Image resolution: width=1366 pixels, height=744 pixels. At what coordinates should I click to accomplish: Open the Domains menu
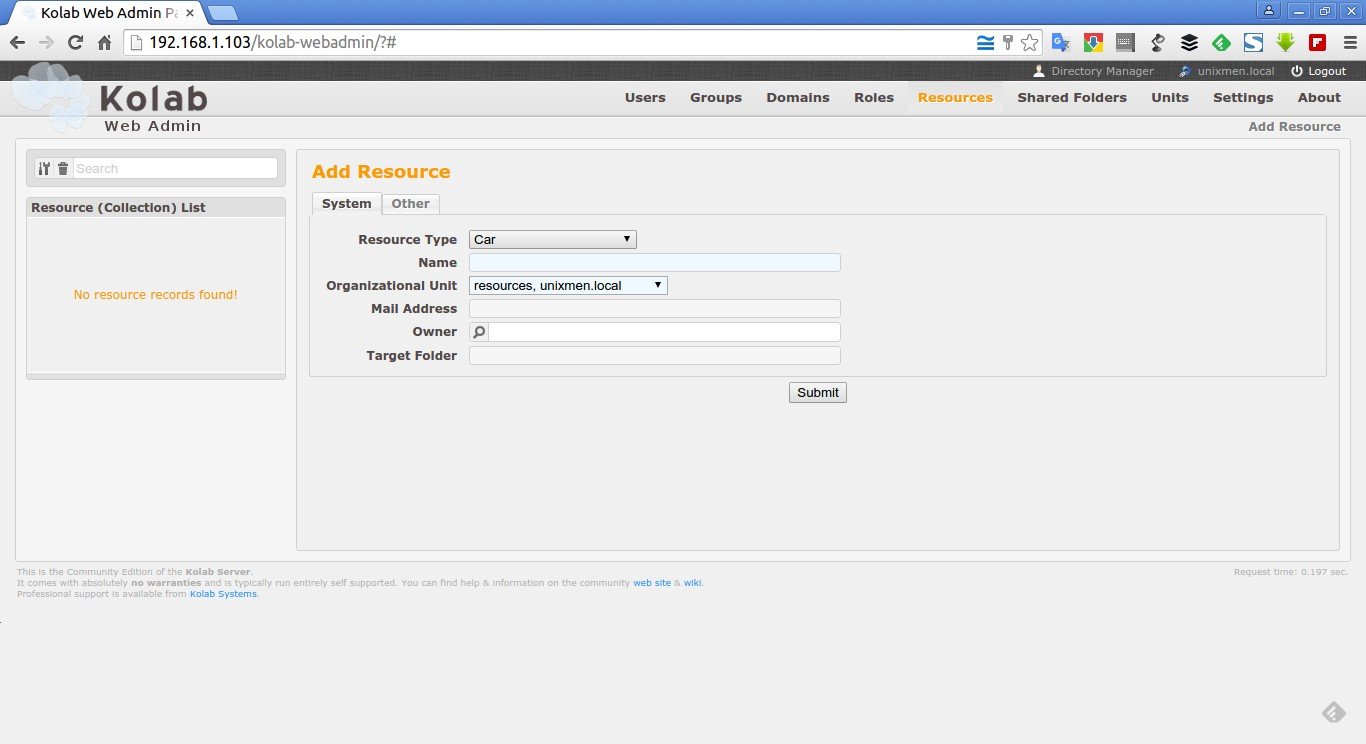[x=798, y=97]
